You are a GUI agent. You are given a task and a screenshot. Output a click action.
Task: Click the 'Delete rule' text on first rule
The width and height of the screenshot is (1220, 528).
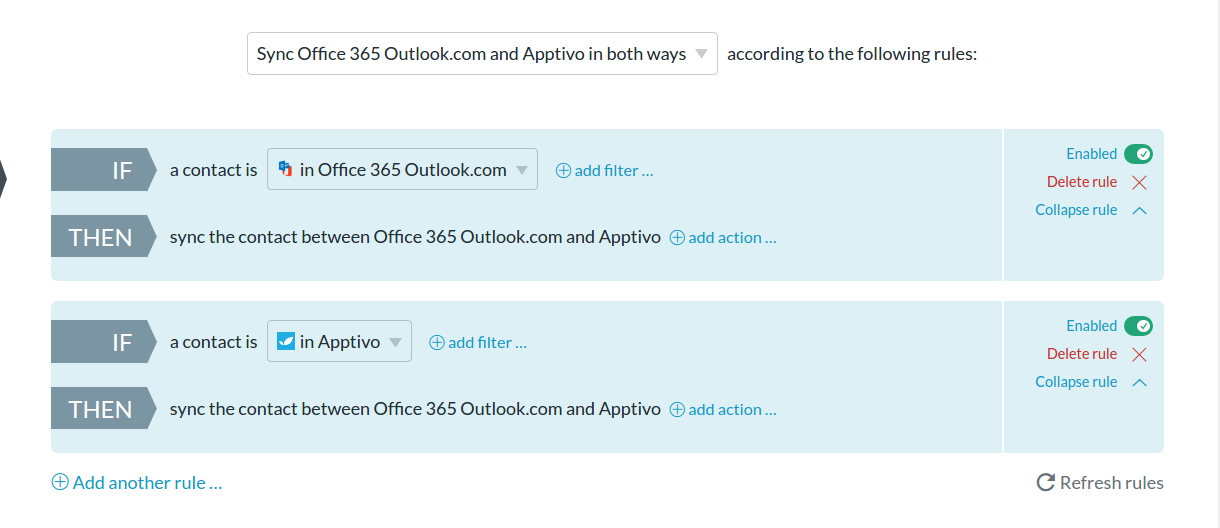1082,182
